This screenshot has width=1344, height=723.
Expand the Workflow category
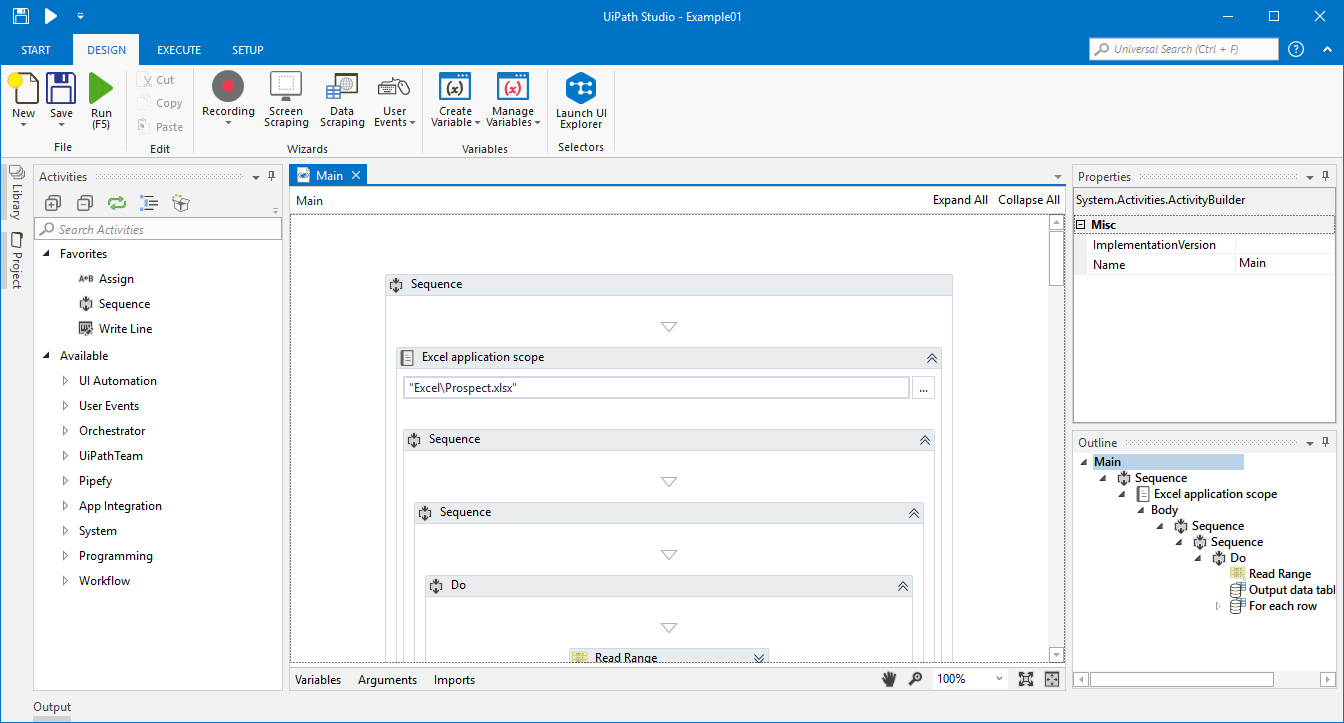(x=65, y=581)
